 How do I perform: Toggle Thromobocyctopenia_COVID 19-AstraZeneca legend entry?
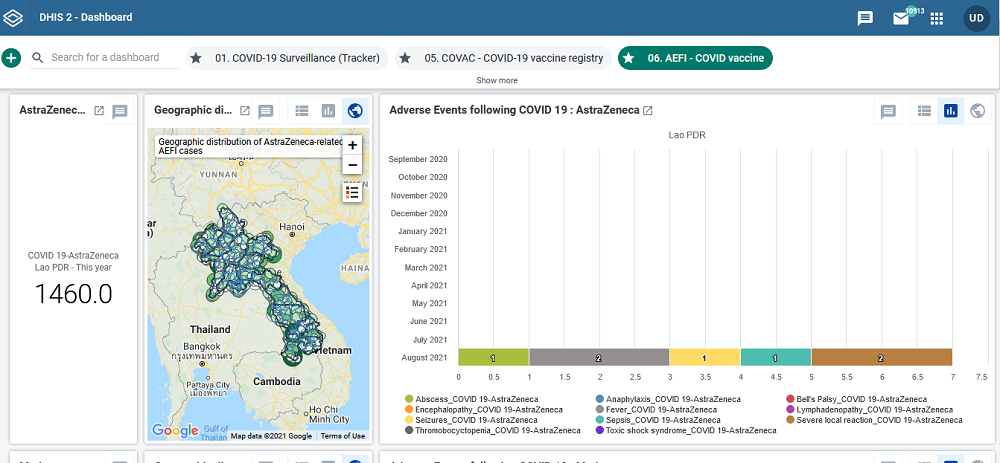click(492, 430)
